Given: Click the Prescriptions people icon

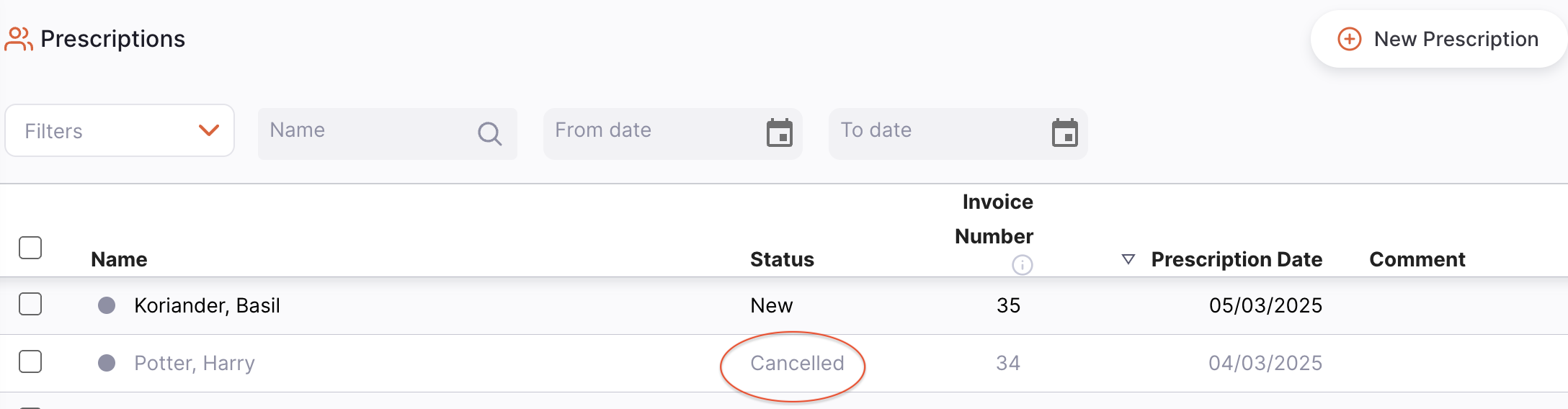Looking at the screenshot, I should (19, 39).
